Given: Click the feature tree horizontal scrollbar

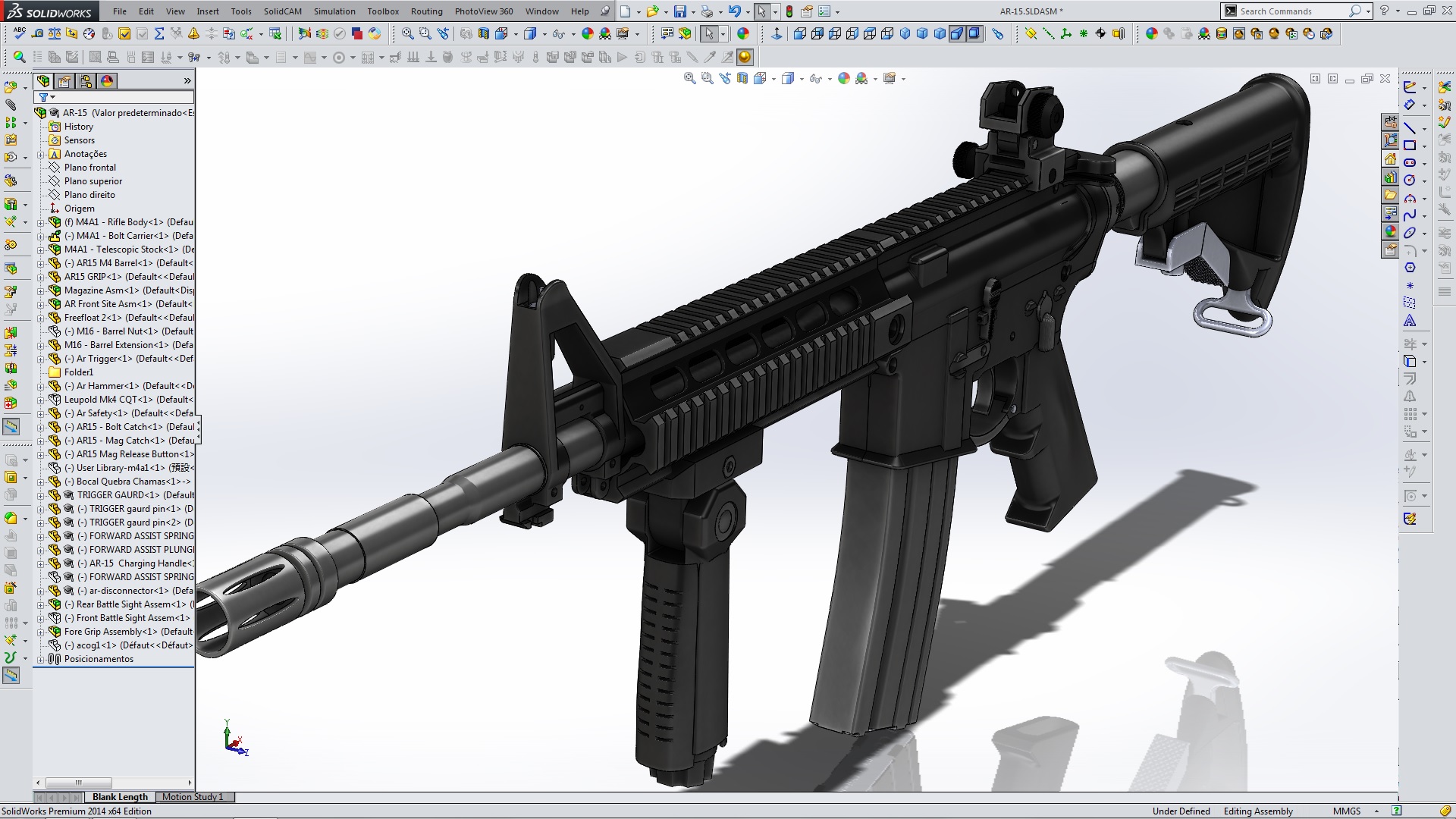Looking at the screenshot, I should click(x=79, y=783).
